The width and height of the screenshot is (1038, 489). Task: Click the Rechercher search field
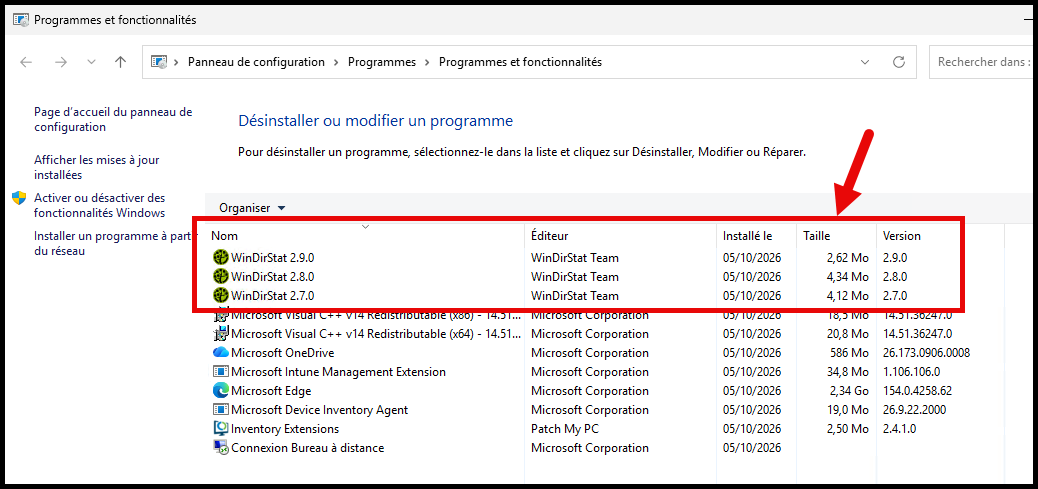pos(983,62)
